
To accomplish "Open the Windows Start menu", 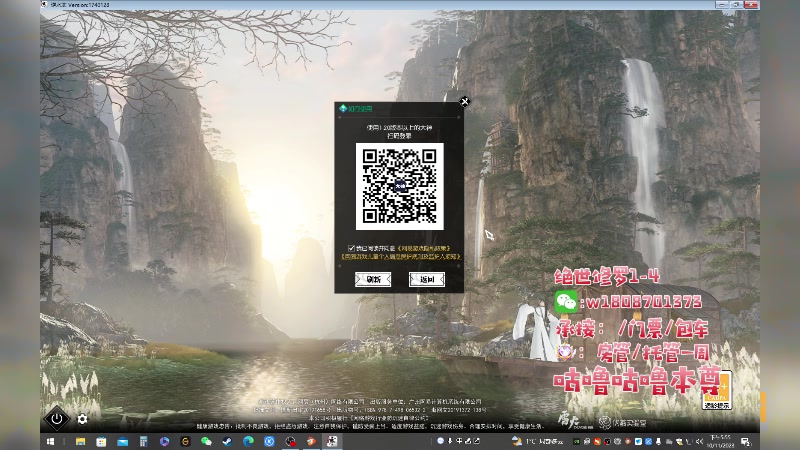I will point(51,441).
